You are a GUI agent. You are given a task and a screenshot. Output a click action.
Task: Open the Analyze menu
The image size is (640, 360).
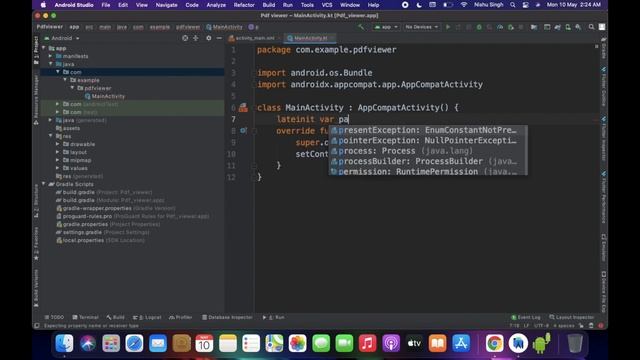tap(216, 5)
